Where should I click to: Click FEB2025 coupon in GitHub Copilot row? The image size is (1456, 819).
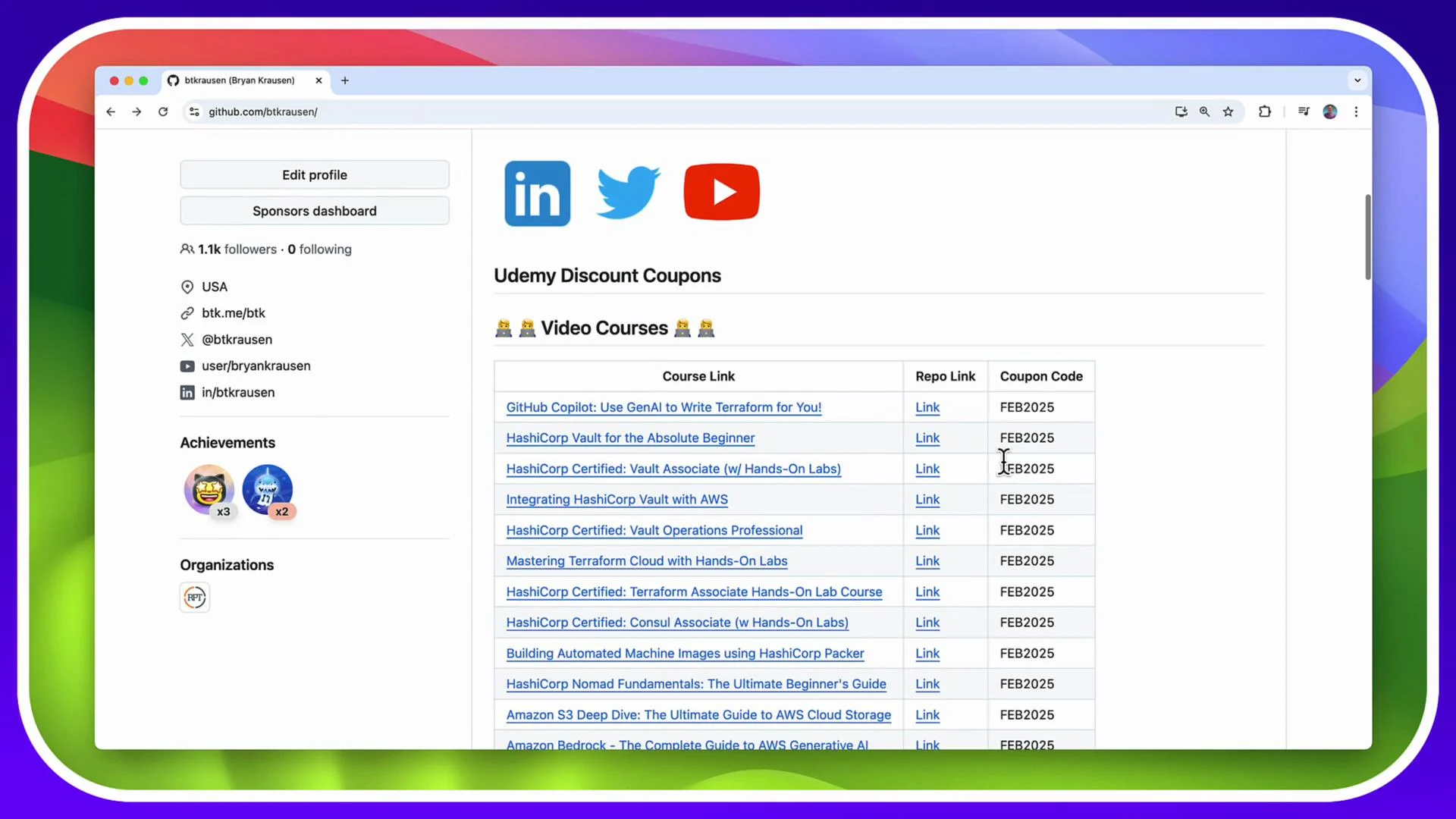tap(1027, 407)
